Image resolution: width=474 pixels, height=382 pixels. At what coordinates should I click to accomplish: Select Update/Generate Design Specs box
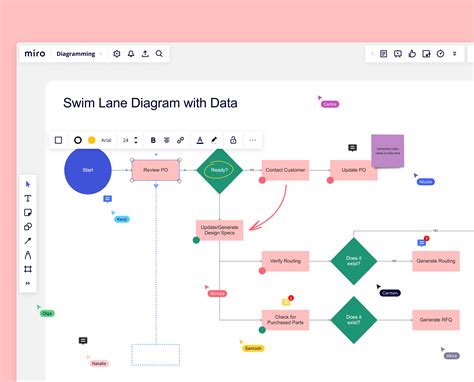(219, 230)
